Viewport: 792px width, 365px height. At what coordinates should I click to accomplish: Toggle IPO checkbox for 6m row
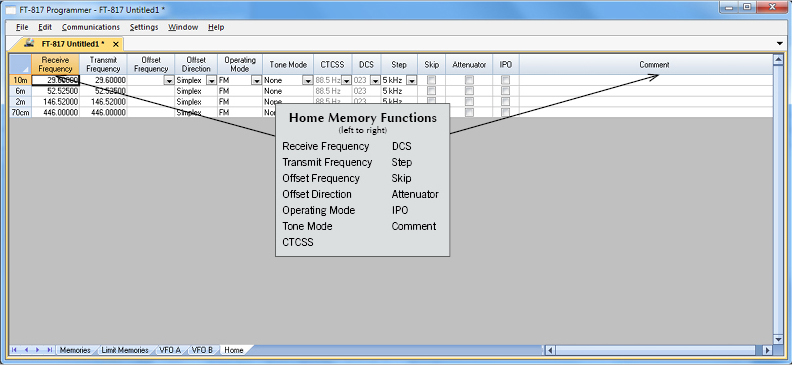click(x=506, y=91)
